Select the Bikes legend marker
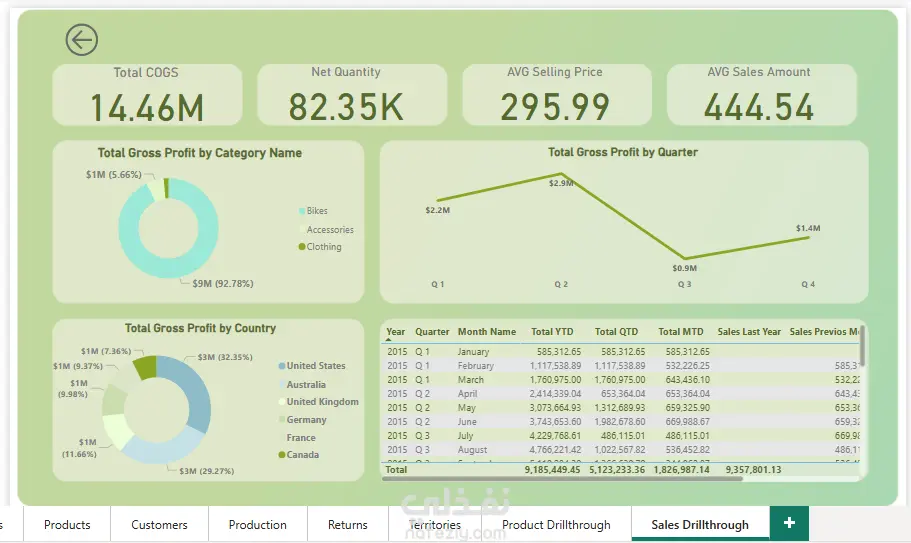The image size is (911, 543). click(302, 211)
